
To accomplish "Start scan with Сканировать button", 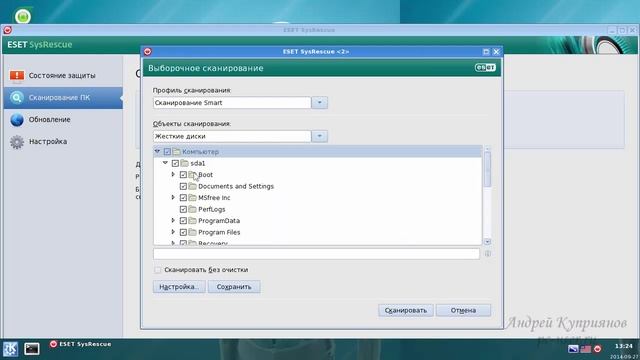I will click(406, 310).
